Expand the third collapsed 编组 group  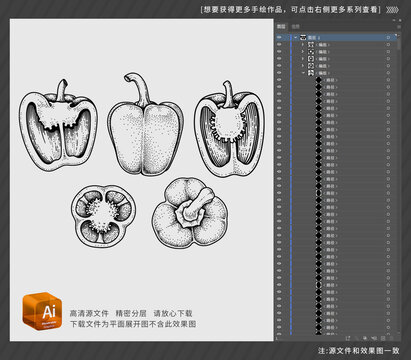303,59
